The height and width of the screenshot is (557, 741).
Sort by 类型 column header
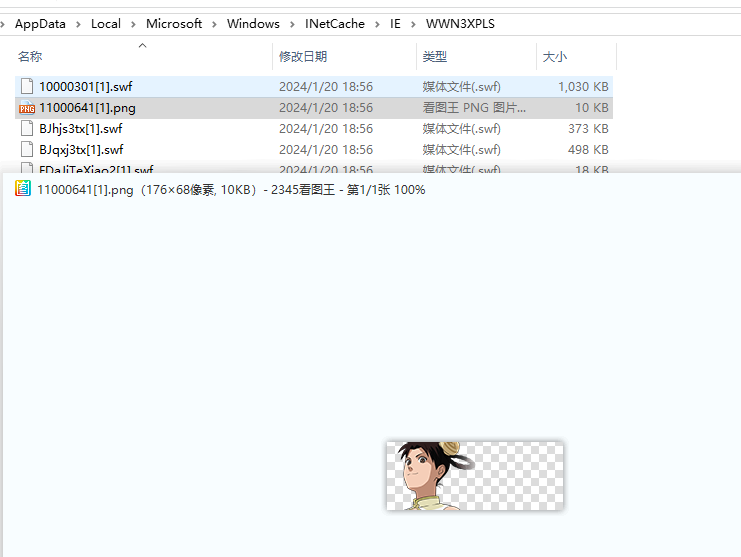coord(434,57)
